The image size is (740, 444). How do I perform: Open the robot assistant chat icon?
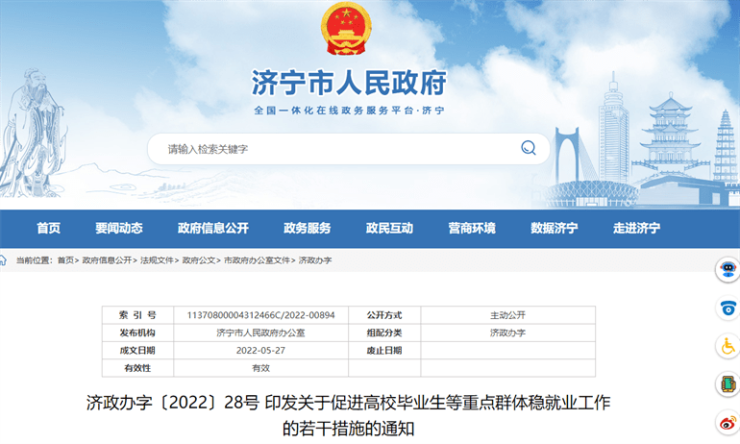(x=727, y=270)
